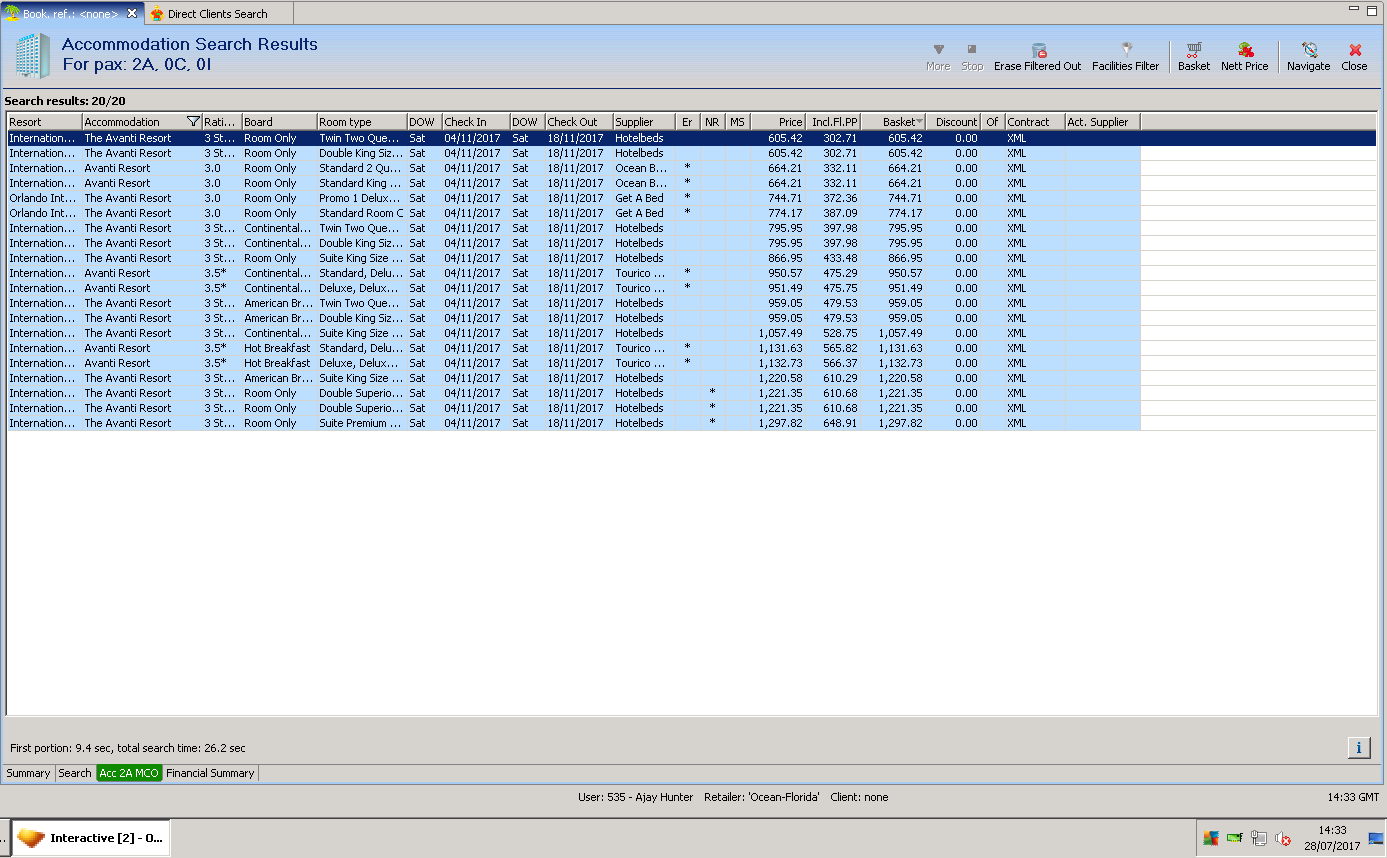
Task: Open Interactive [2] taskbar button
Action: 90,838
